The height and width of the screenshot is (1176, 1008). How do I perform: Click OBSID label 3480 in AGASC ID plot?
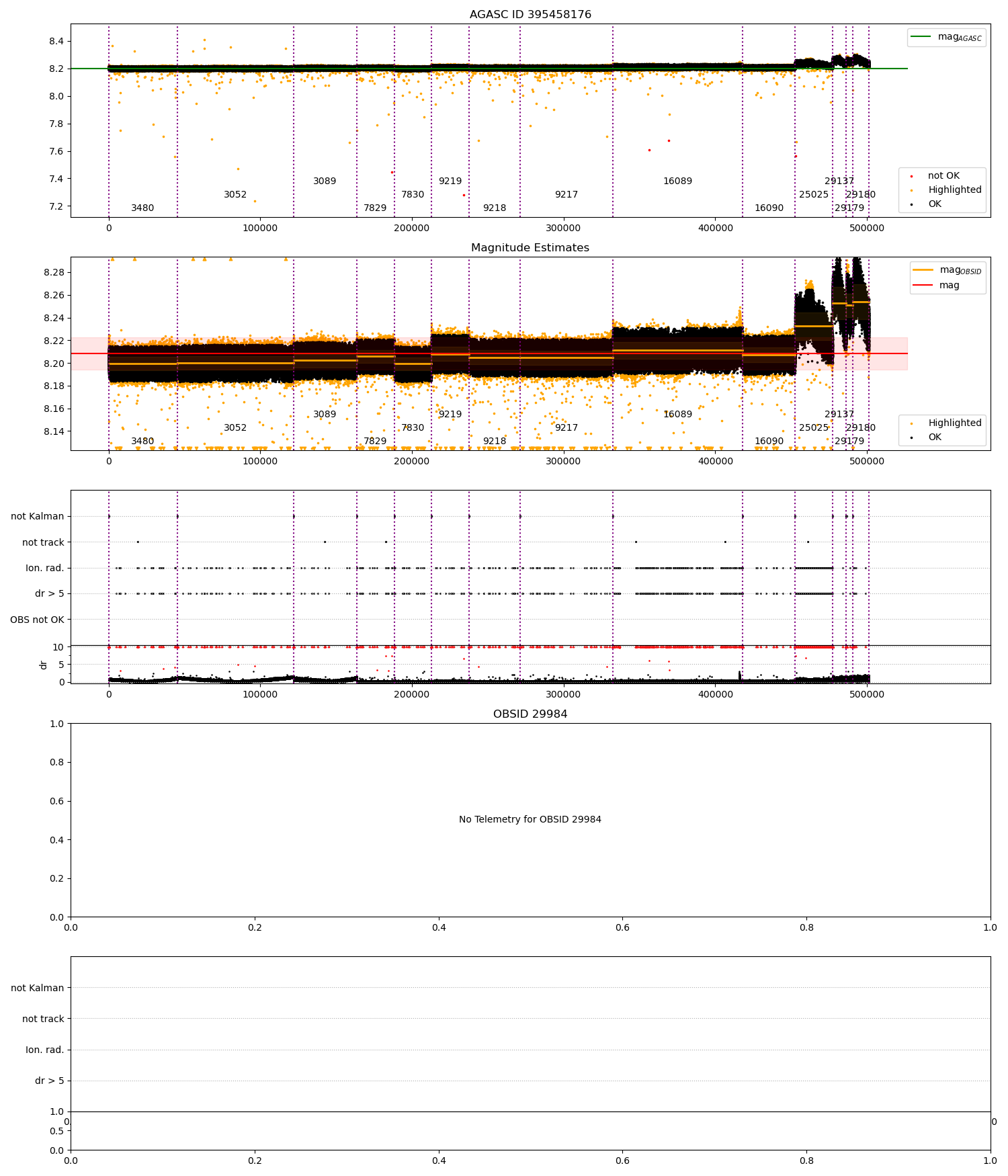click(142, 208)
